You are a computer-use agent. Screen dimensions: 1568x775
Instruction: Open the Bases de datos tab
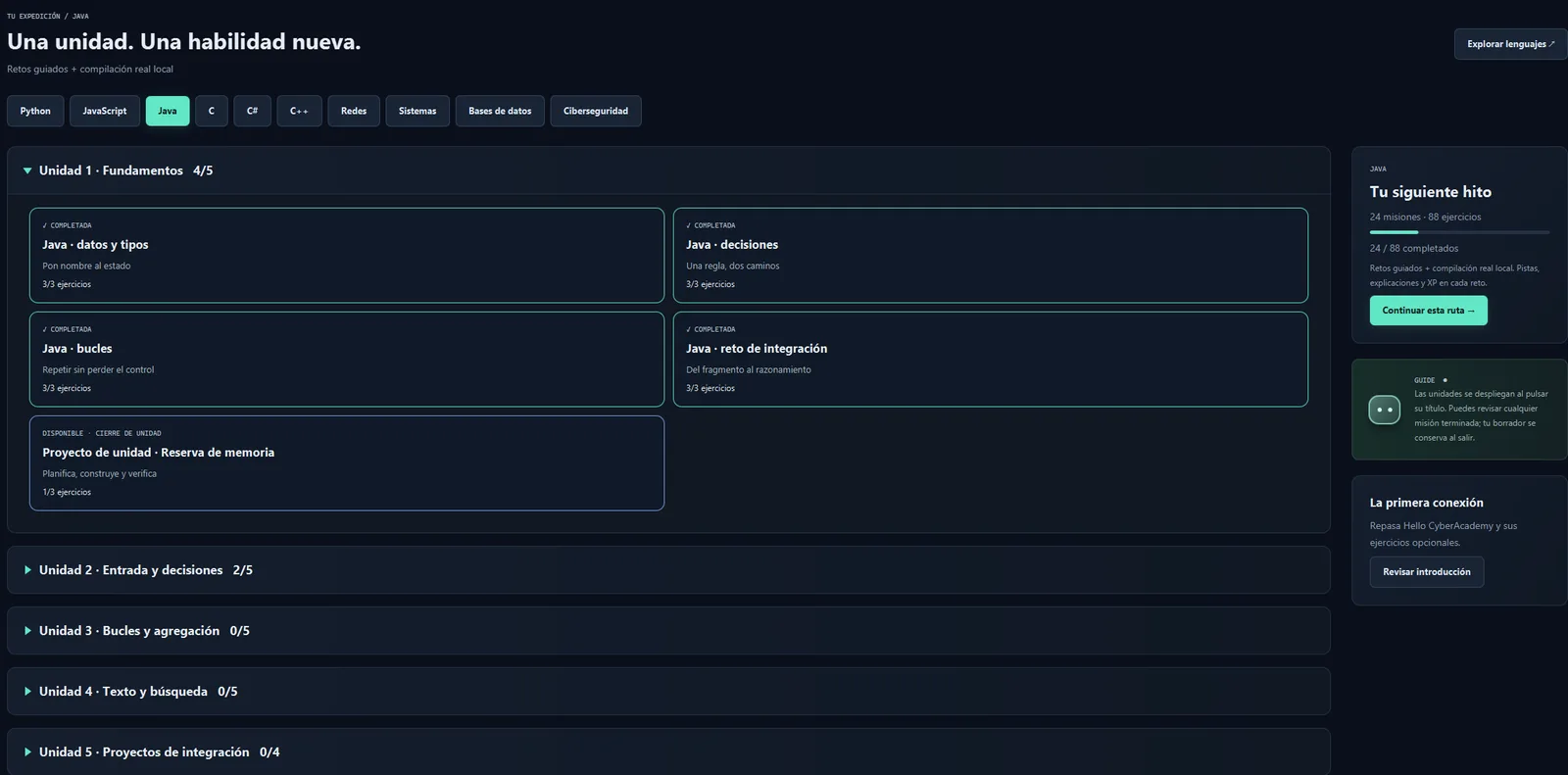500,111
